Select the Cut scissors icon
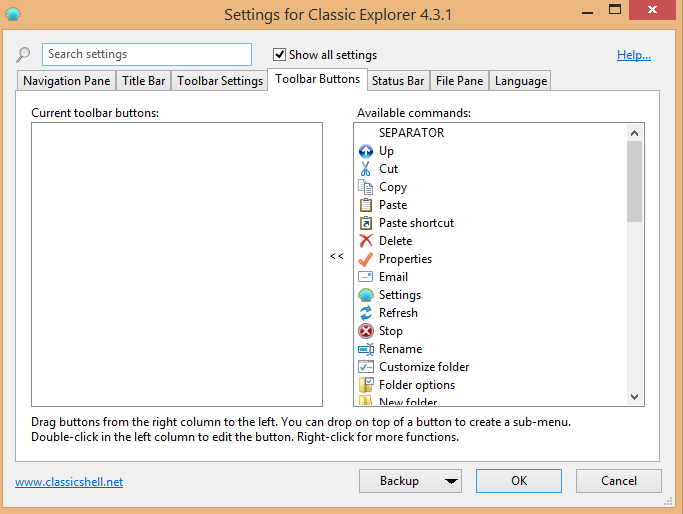 tap(365, 169)
